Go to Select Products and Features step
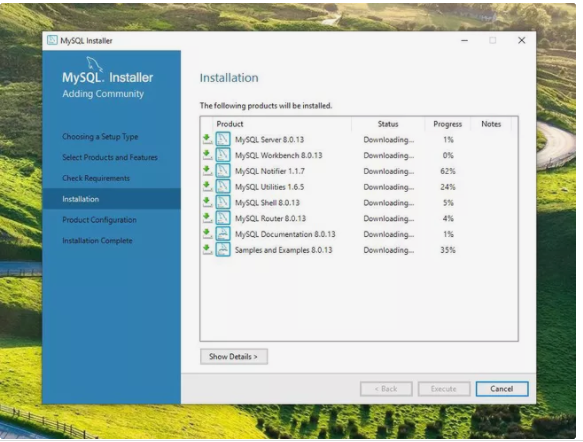Image resolution: width=583 pixels, height=442 pixels. pos(110,157)
